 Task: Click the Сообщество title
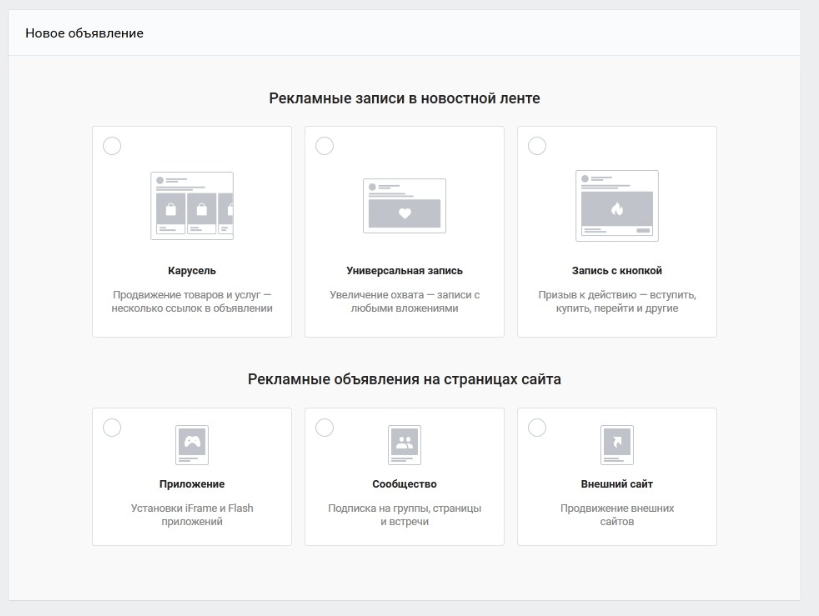pyautogui.click(x=405, y=484)
